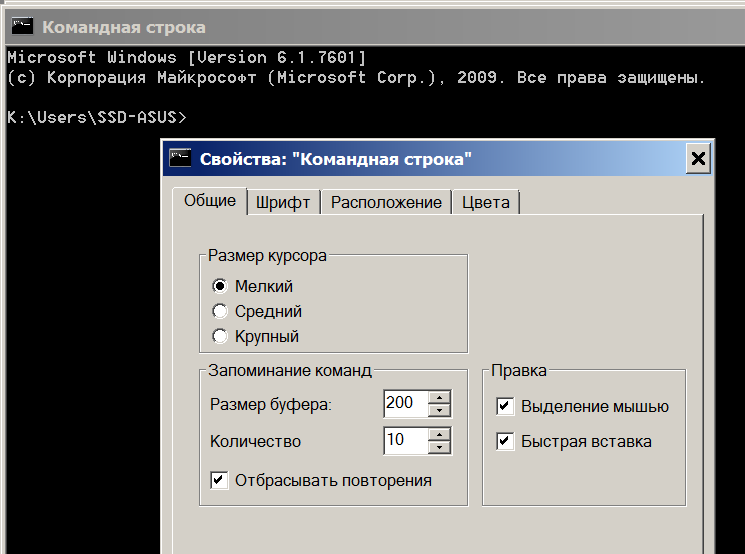Click the Command Prompt window title icon
This screenshot has height=554, width=745.
tap(22, 27)
